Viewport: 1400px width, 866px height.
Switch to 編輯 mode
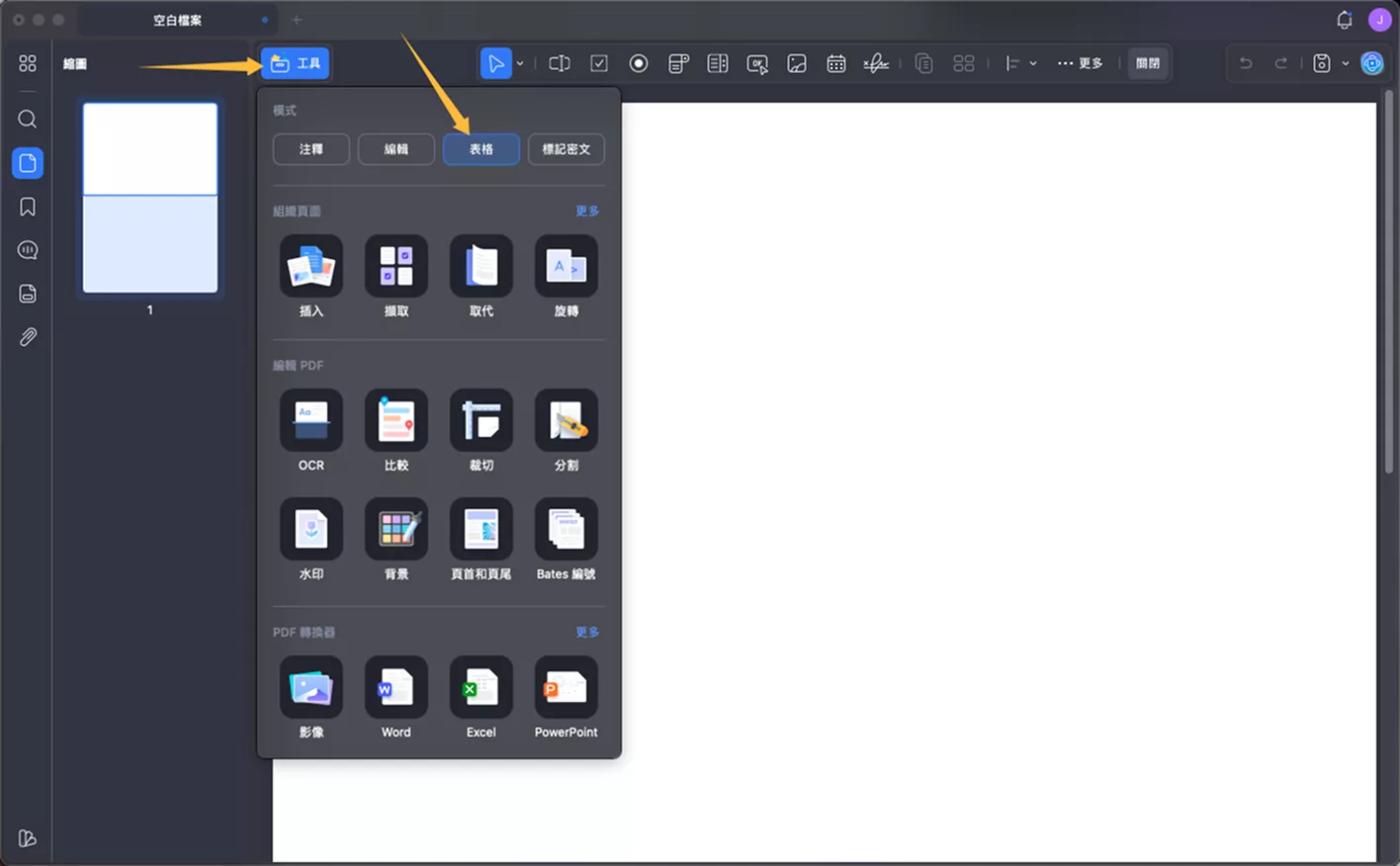[x=396, y=149]
